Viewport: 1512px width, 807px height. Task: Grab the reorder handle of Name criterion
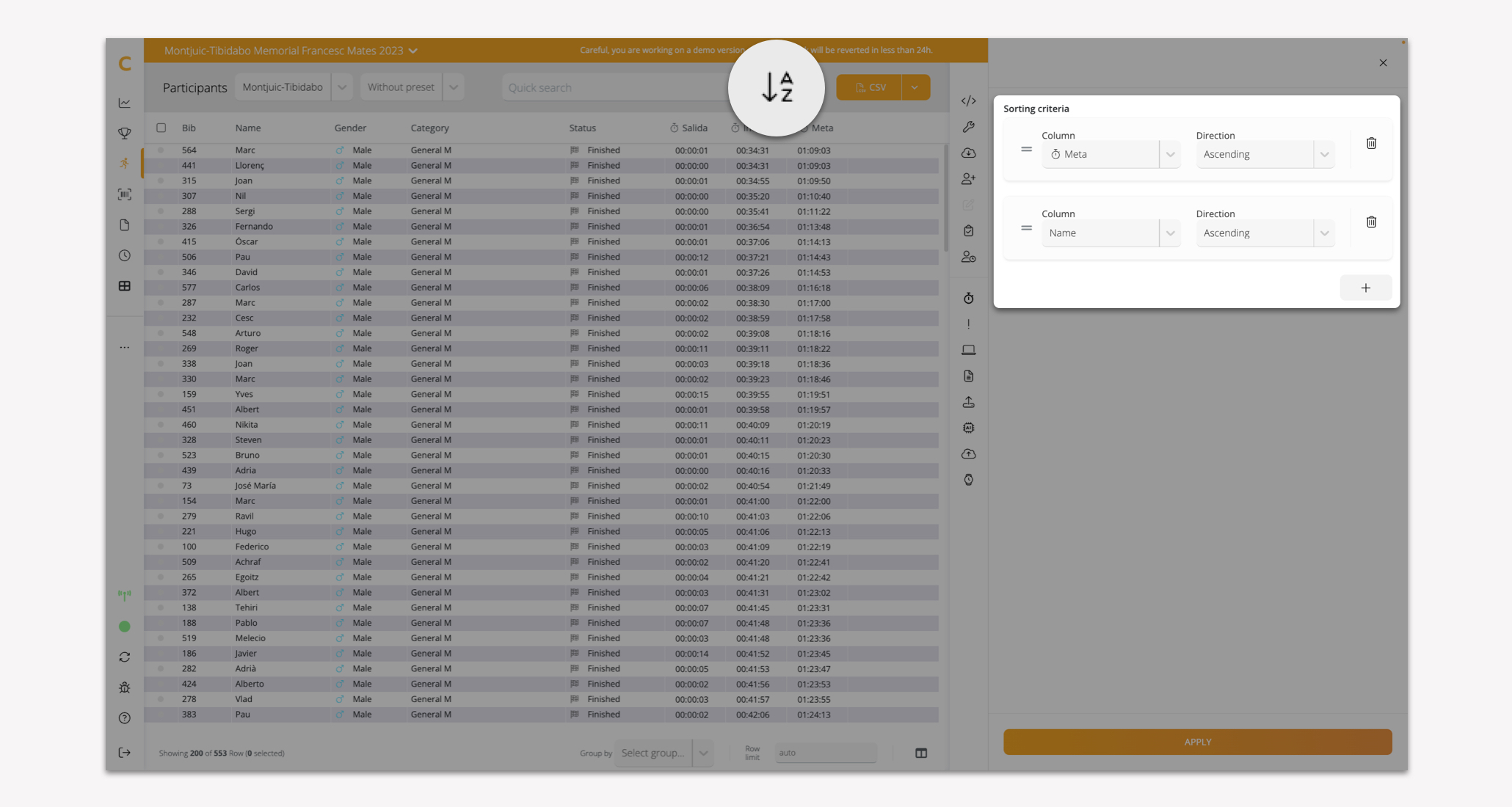[x=1026, y=228]
